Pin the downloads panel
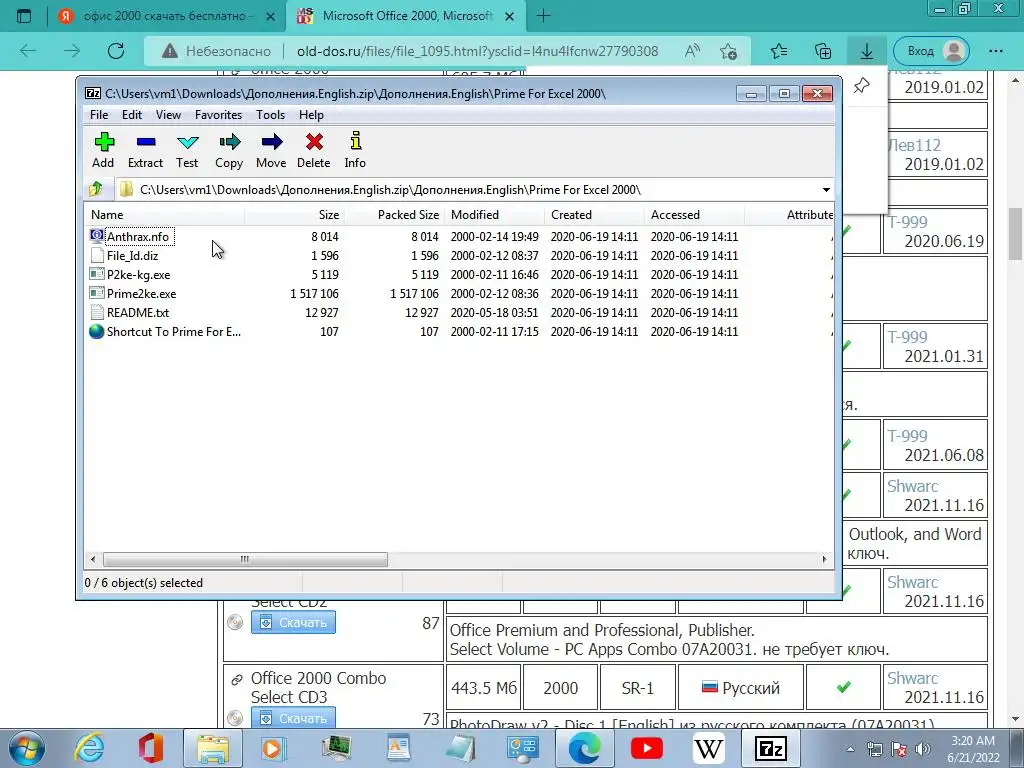 click(x=861, y=86)
